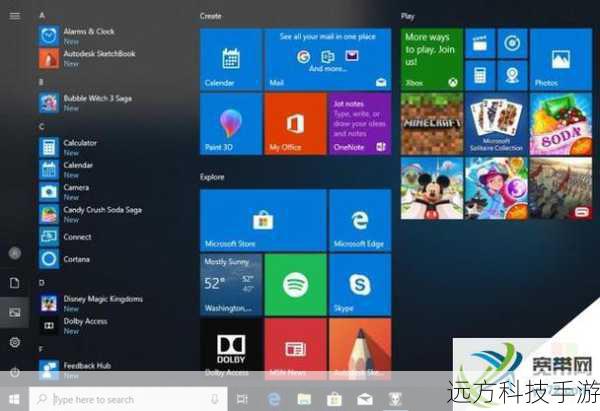Viewport: 600px width, 411px height.
Task: Open the My Office tile
Action: click(x=295, y=124)
